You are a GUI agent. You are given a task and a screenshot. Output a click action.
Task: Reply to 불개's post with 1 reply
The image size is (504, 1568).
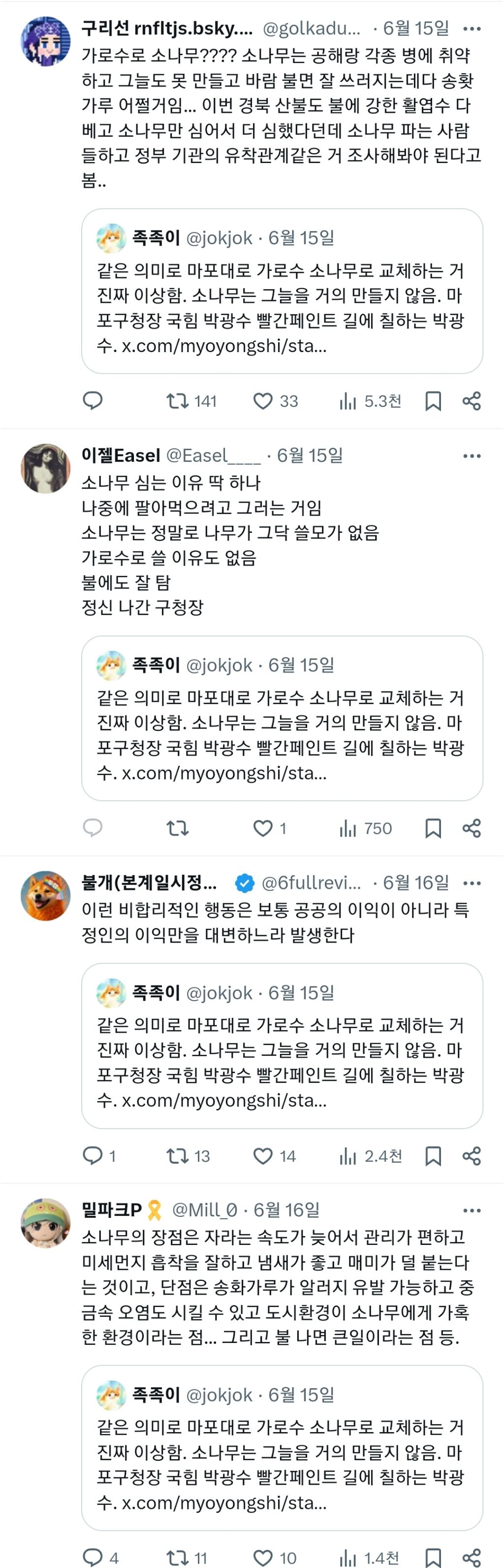click(99, 1155)
